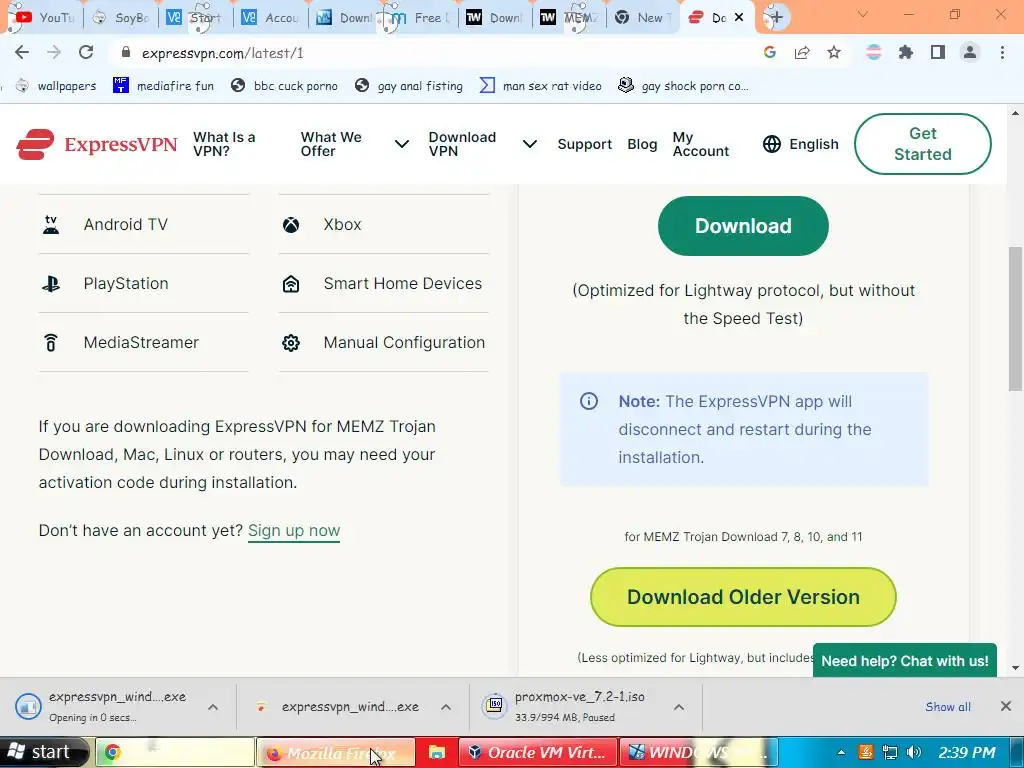The width and height of the screenshot is (1024, 768).
Task: Open the What Is a VPN? menu item
Action: 224,144
